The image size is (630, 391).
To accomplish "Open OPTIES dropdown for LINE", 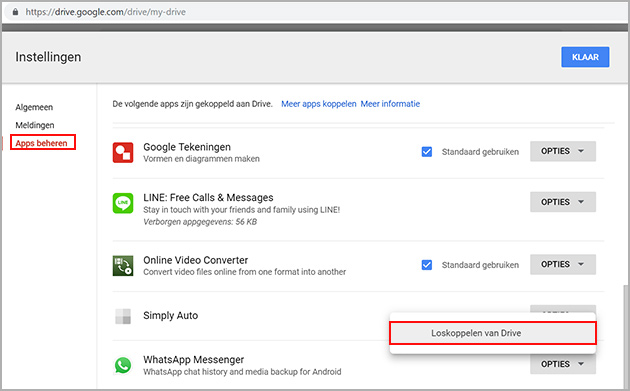I will tap(562, 202).
